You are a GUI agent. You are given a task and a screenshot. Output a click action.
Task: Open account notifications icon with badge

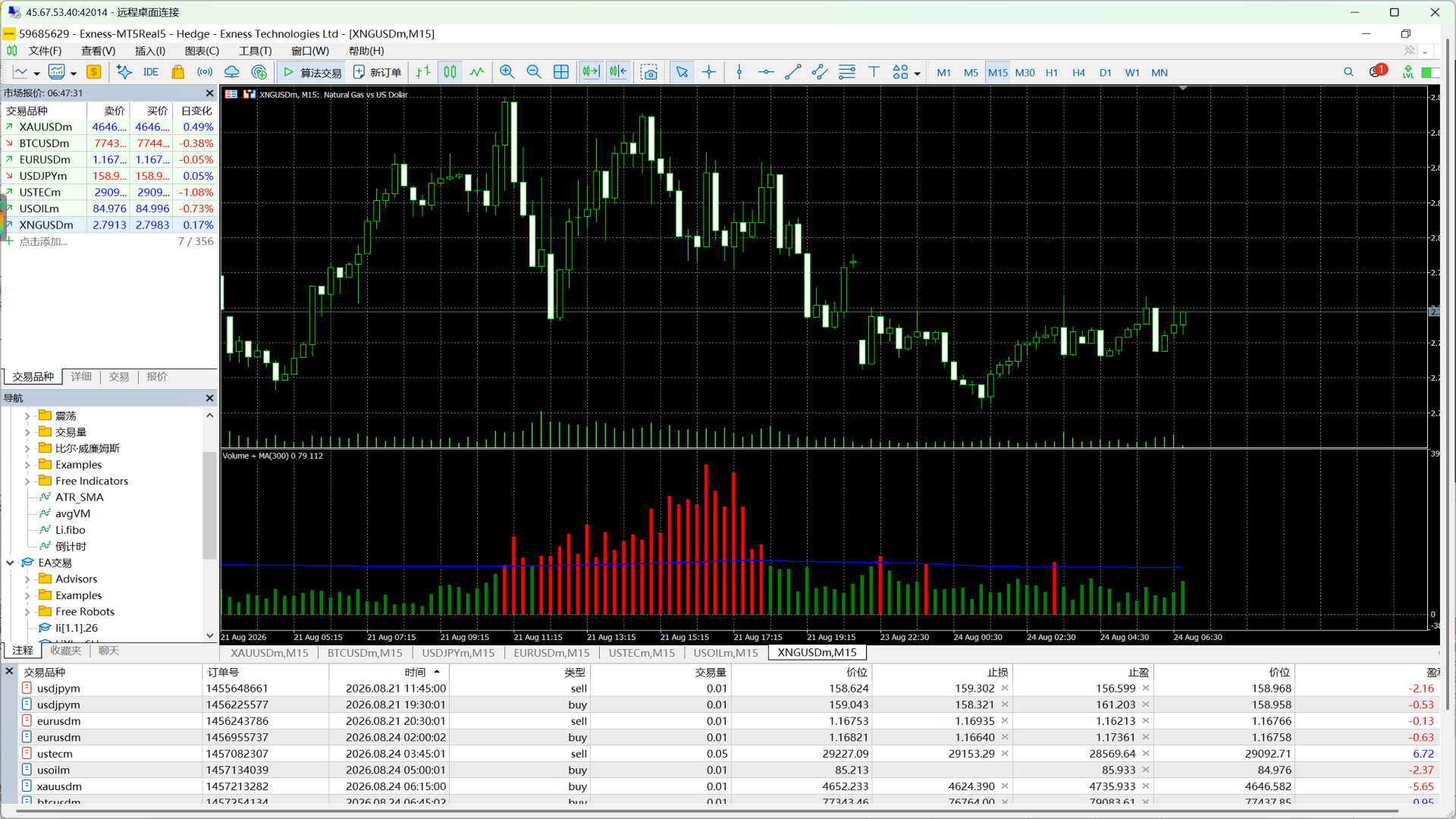(1377, 72)
